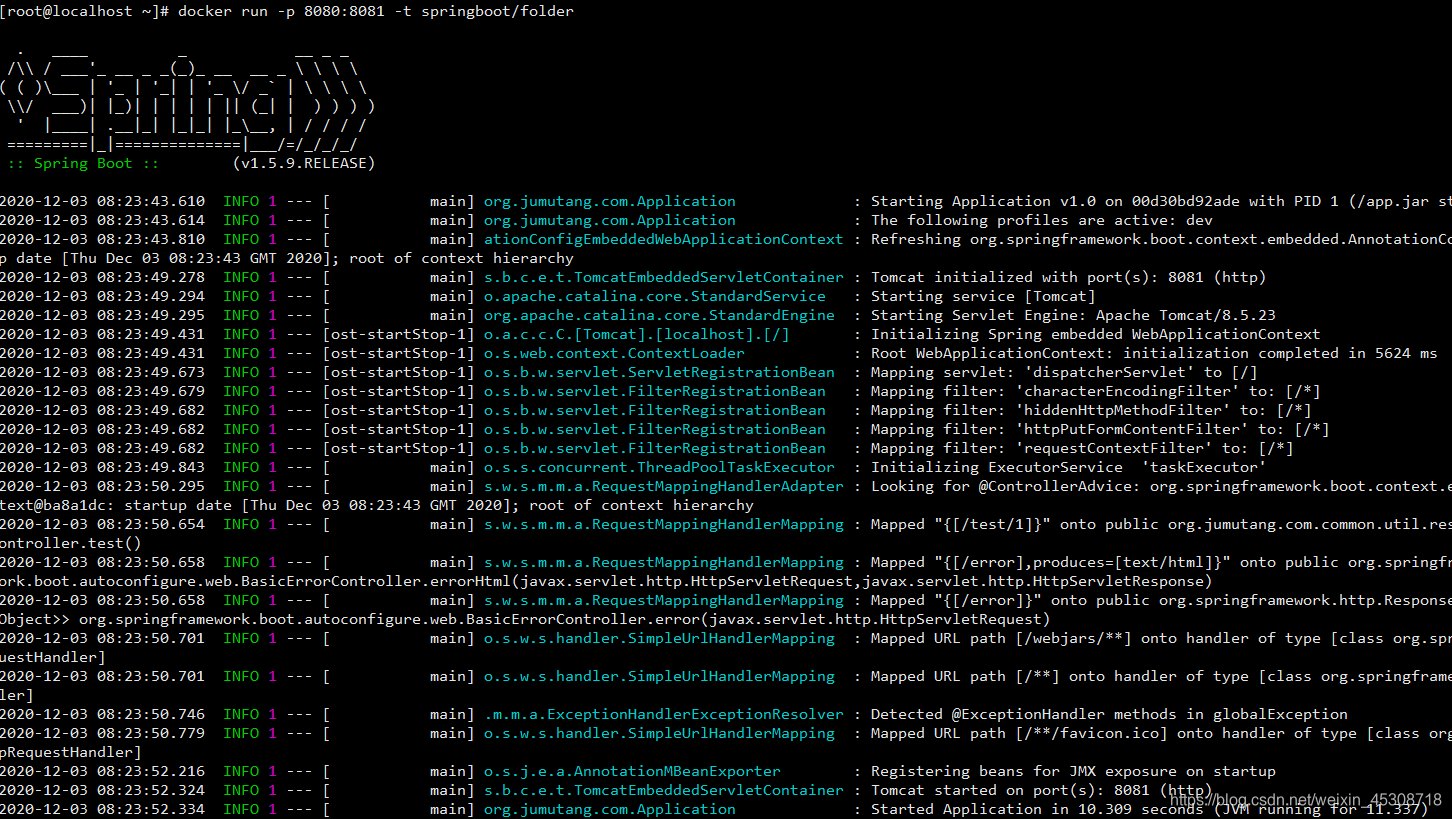
Task: Click logger org.apache.catalina.core.StandardEngine
Action: coord(659,315)
